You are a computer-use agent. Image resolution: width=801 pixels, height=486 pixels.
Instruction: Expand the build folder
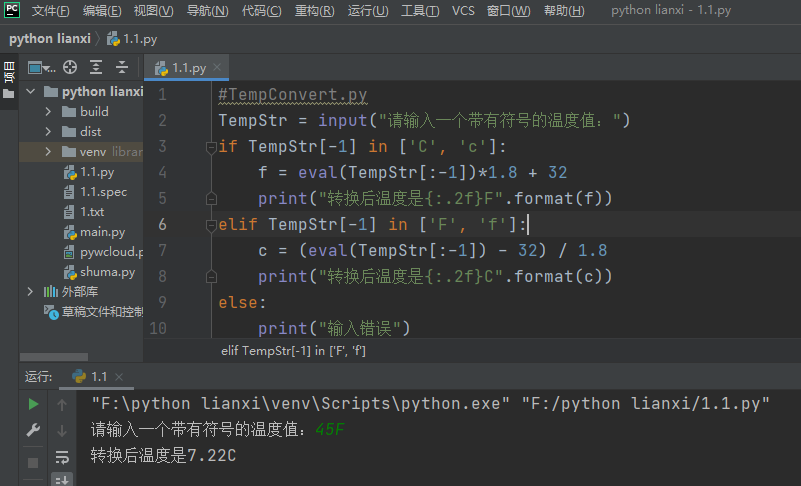click(x=48, y=111)
